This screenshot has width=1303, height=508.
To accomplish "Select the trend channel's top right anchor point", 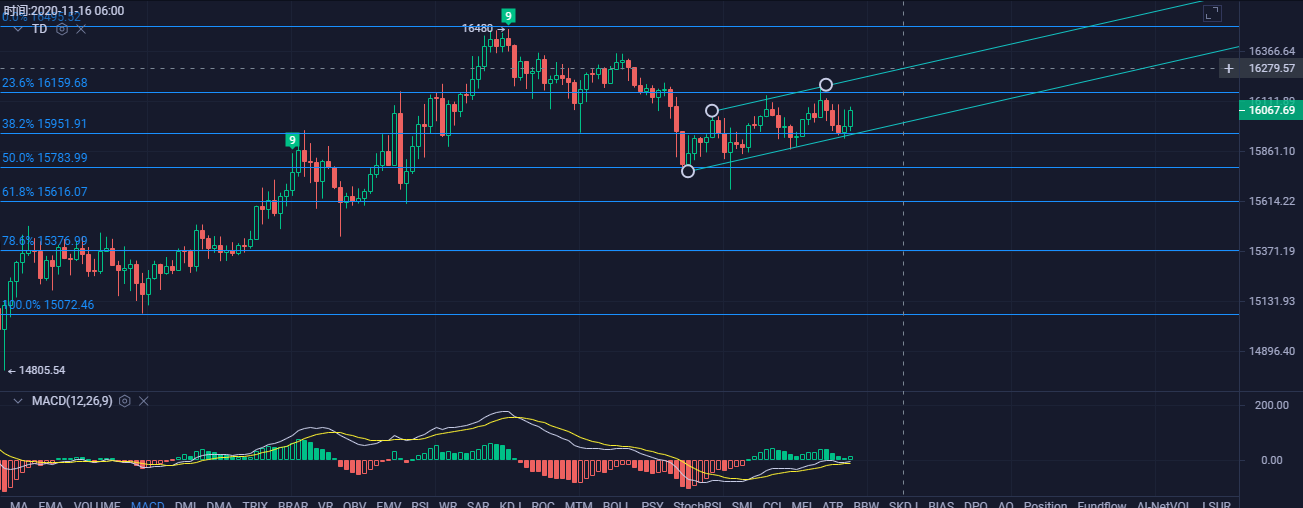I will (x=826, y=85).
